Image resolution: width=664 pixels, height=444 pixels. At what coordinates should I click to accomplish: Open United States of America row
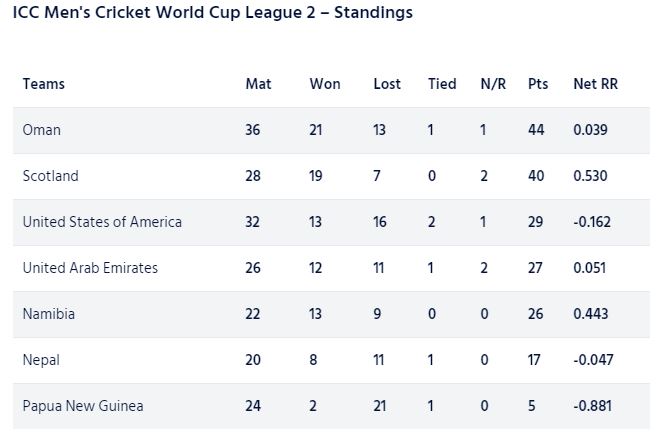pyautogui.click(x=331, y=222)
